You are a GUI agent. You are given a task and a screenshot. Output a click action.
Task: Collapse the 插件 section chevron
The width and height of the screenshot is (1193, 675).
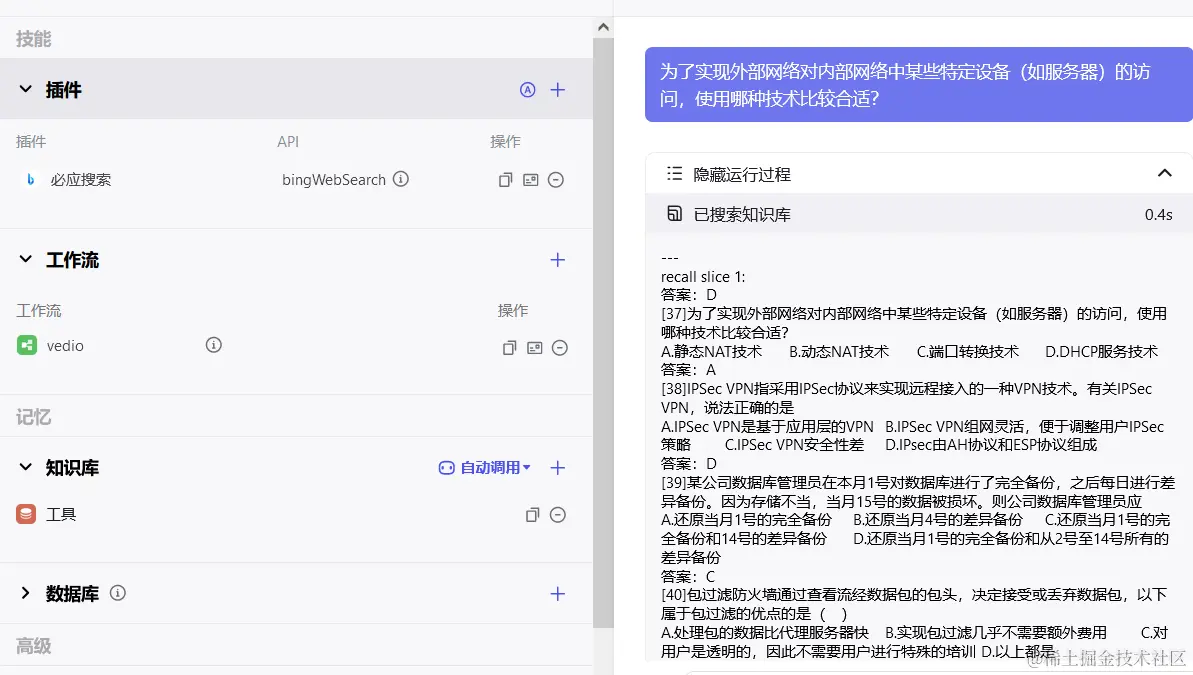(x=25, y=89)
